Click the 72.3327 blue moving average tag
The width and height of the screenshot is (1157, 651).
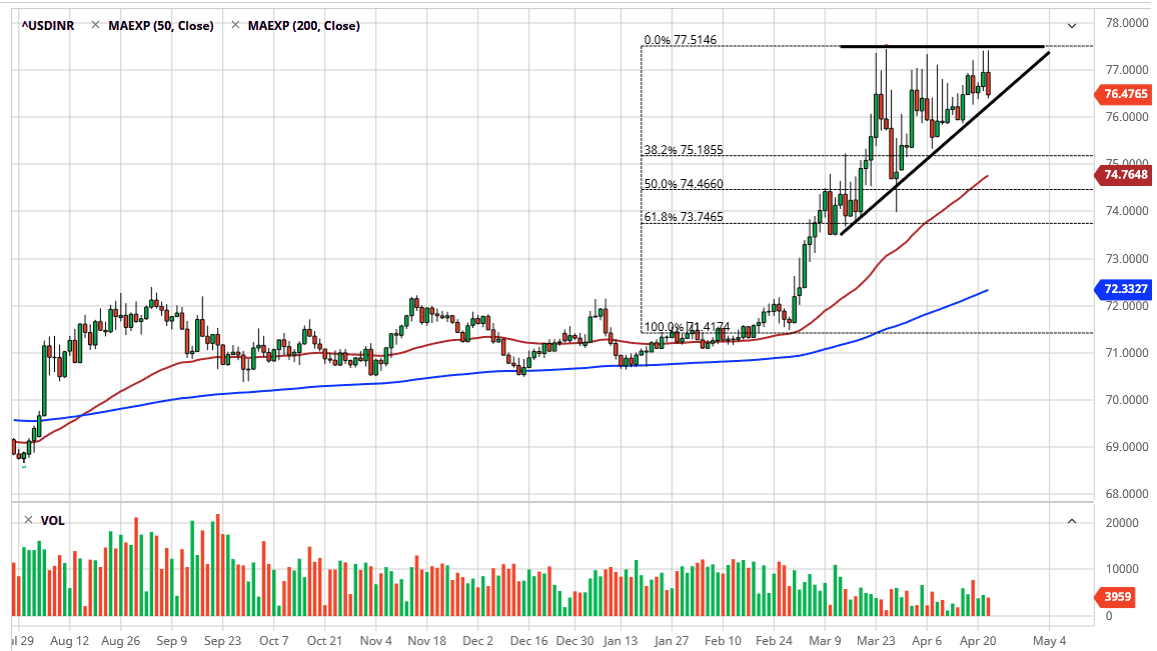[1125, 289]
